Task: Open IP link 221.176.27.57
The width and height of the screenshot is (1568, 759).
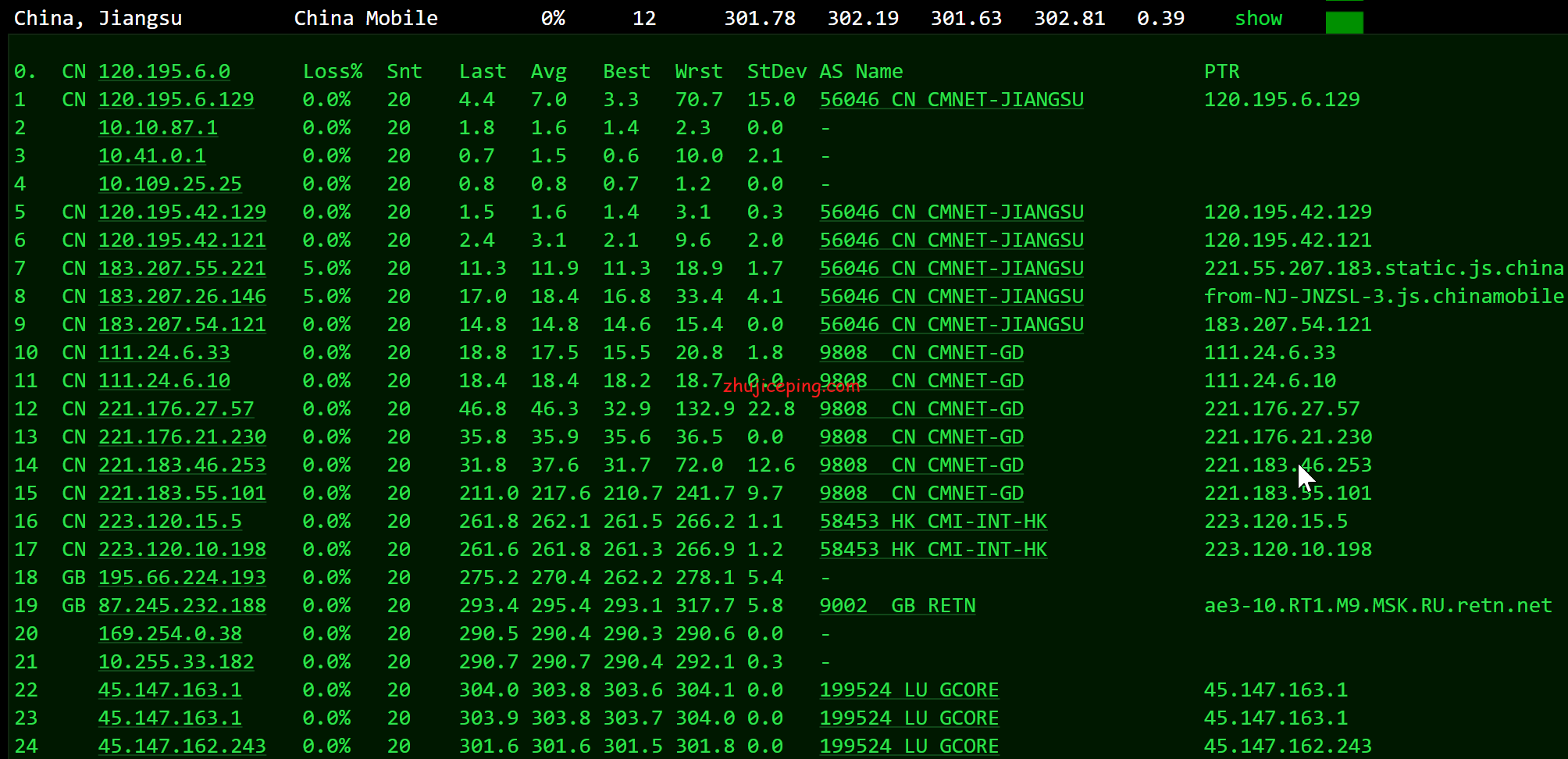Action: 176,409
